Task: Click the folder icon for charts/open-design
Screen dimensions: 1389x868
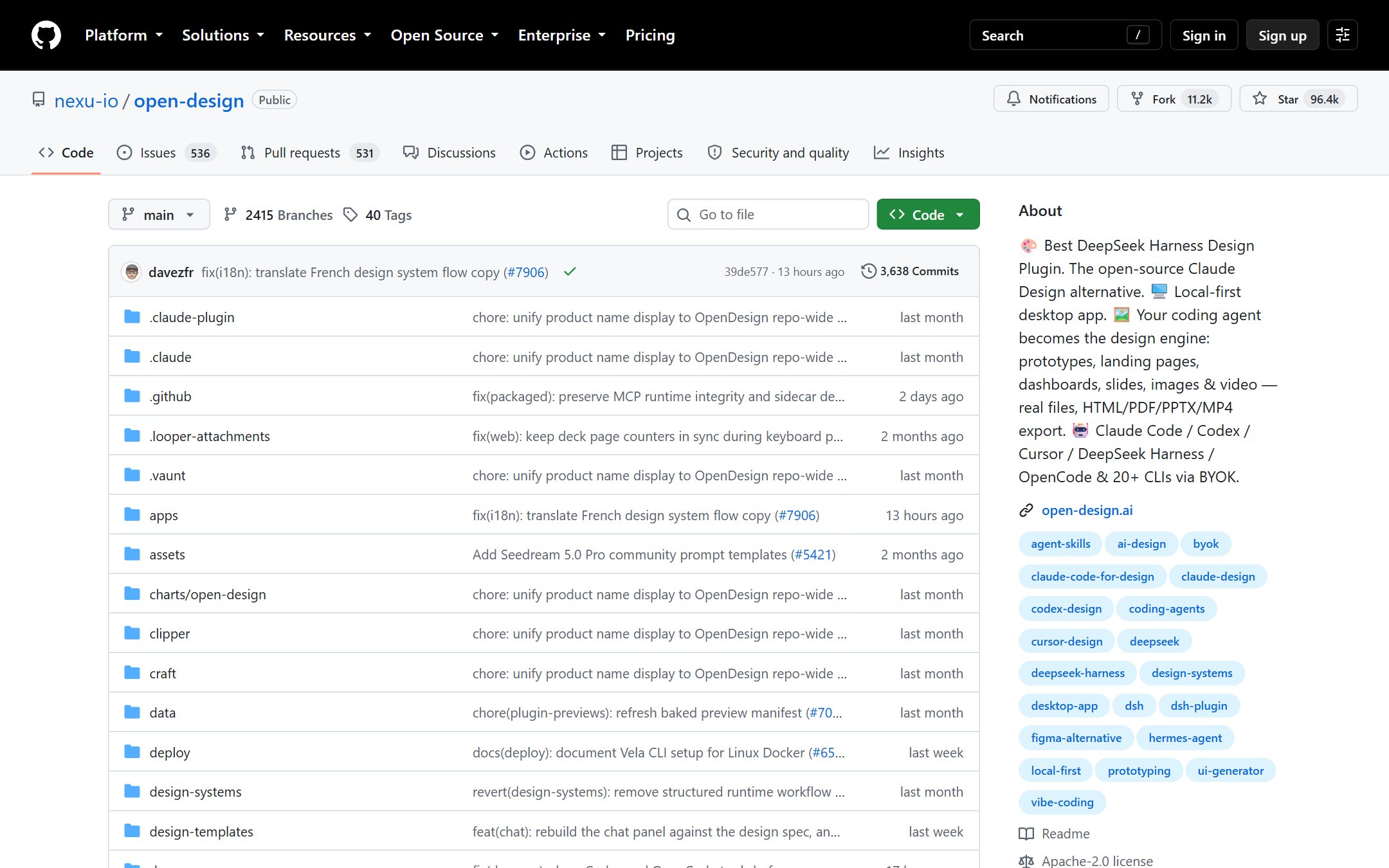Action: coord(132,594)
